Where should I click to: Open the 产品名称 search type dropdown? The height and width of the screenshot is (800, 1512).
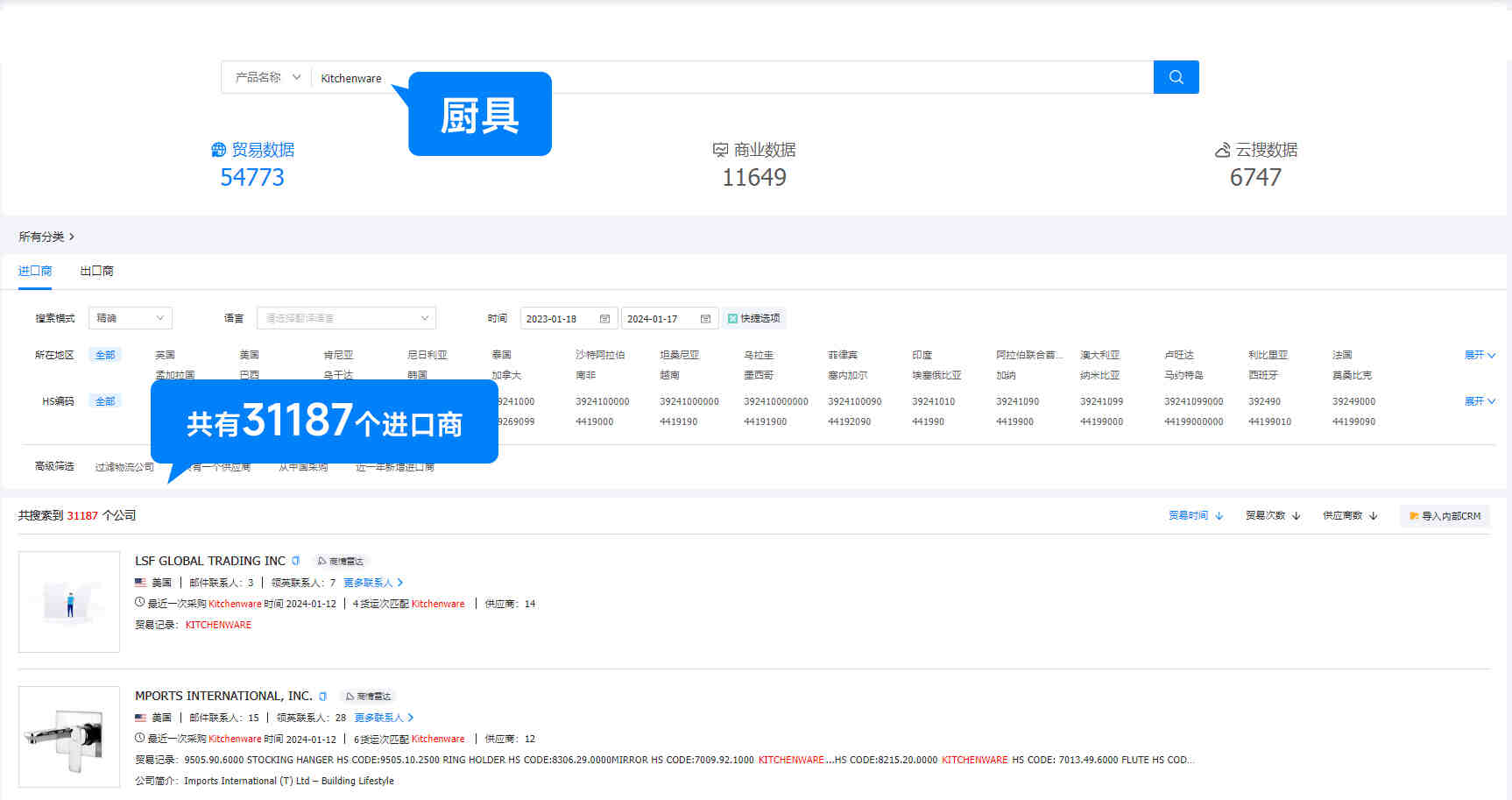coord(266,77)
